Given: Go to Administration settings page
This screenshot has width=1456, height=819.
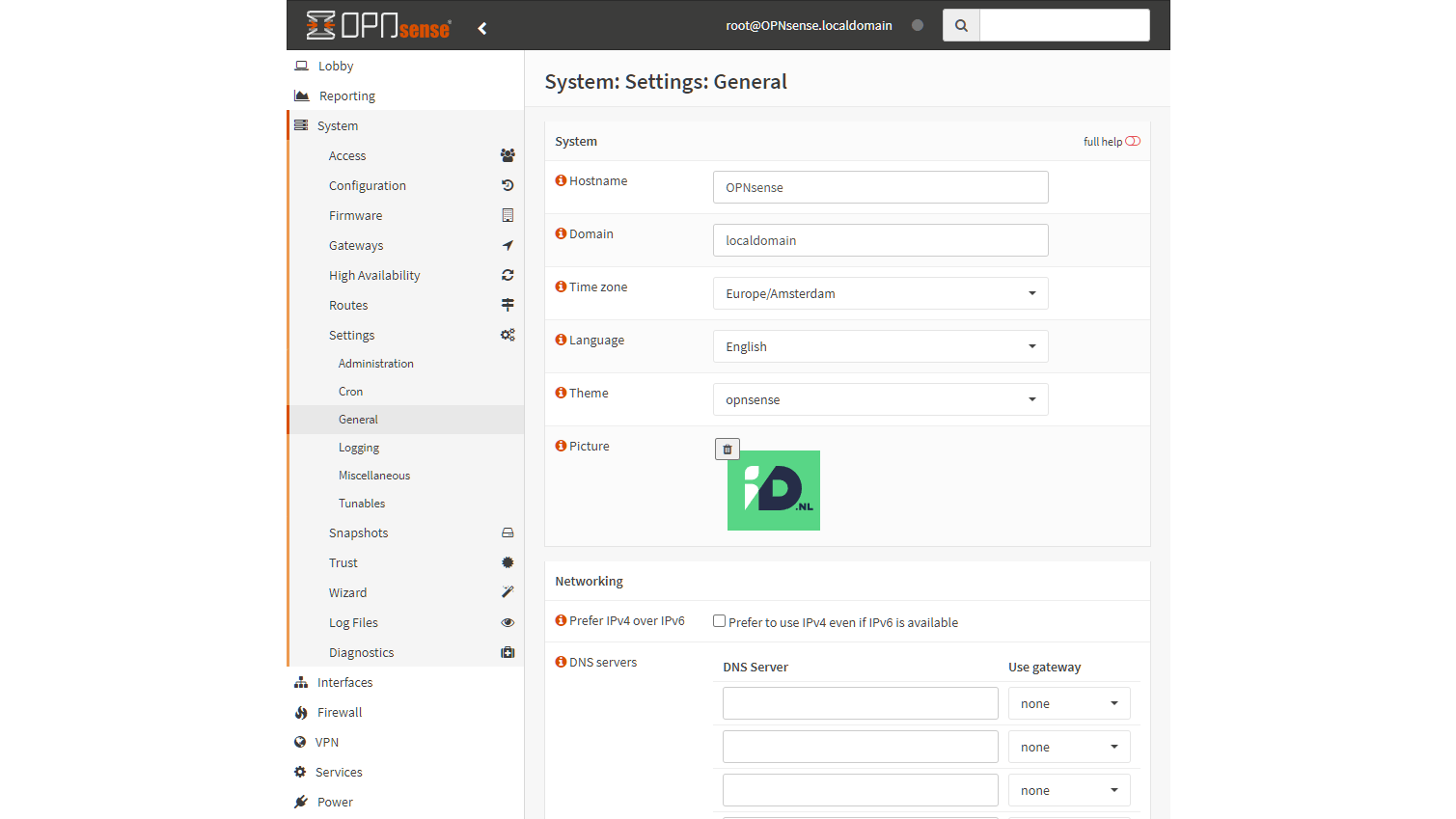Looking at the screenshot, I should click(x=406, y=364).
